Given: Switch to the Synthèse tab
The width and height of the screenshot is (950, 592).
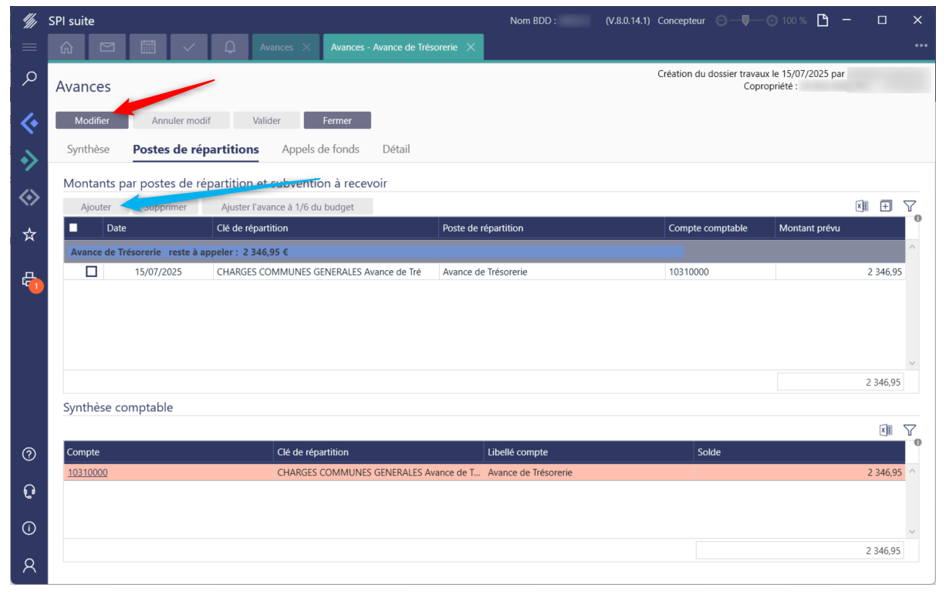Looking at the screenshot, I should coord(88,149).
